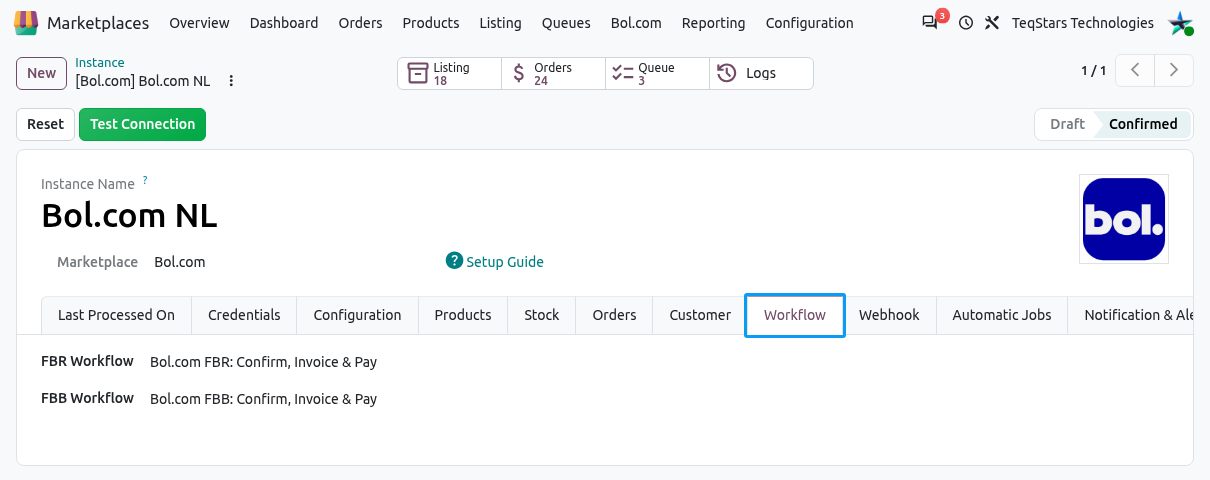The image size is (1210, 480).
Task: Select the Draft status stage
Action: pos(1067,124)
